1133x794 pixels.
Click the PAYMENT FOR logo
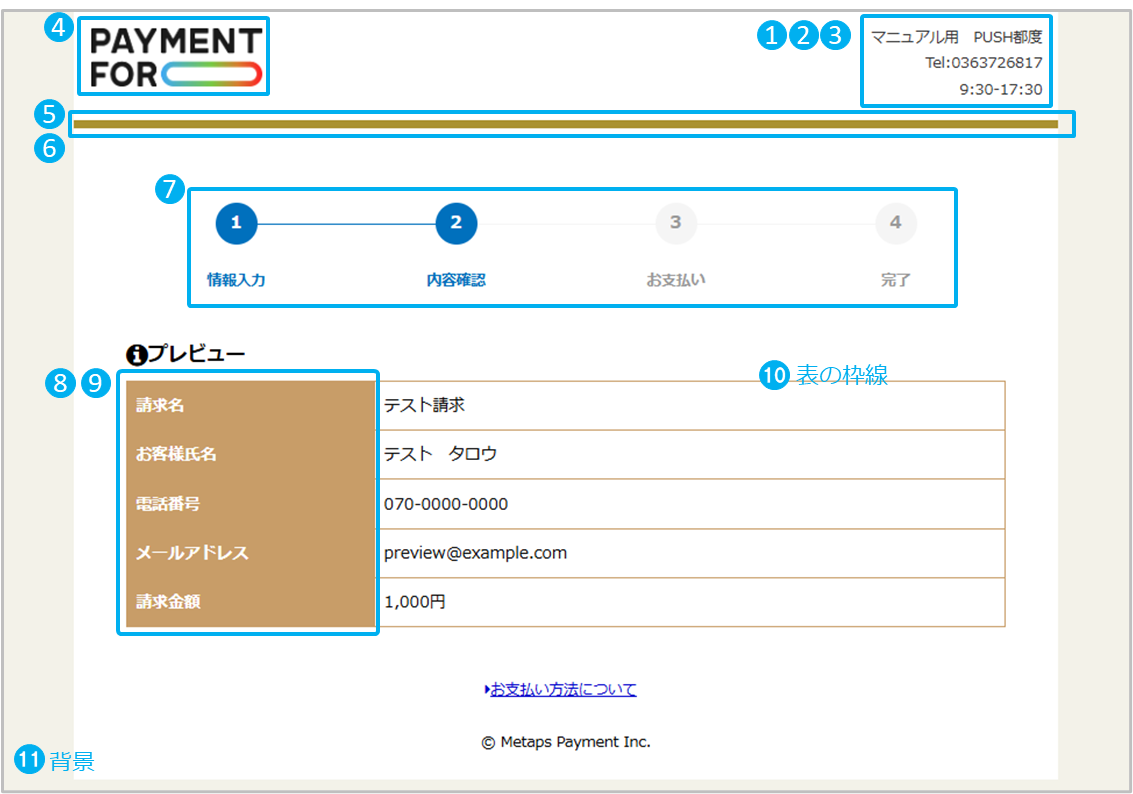[175, 57]
